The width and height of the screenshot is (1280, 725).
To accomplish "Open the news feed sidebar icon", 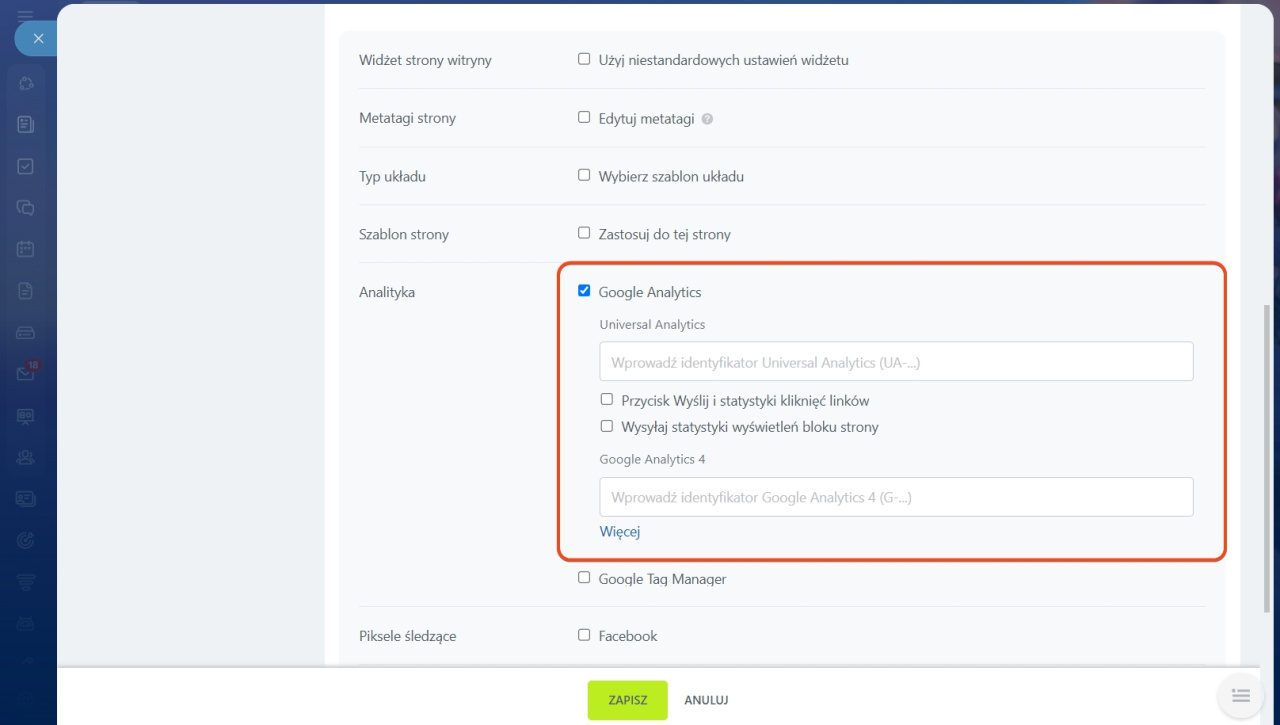I will (x=26, y=125).
